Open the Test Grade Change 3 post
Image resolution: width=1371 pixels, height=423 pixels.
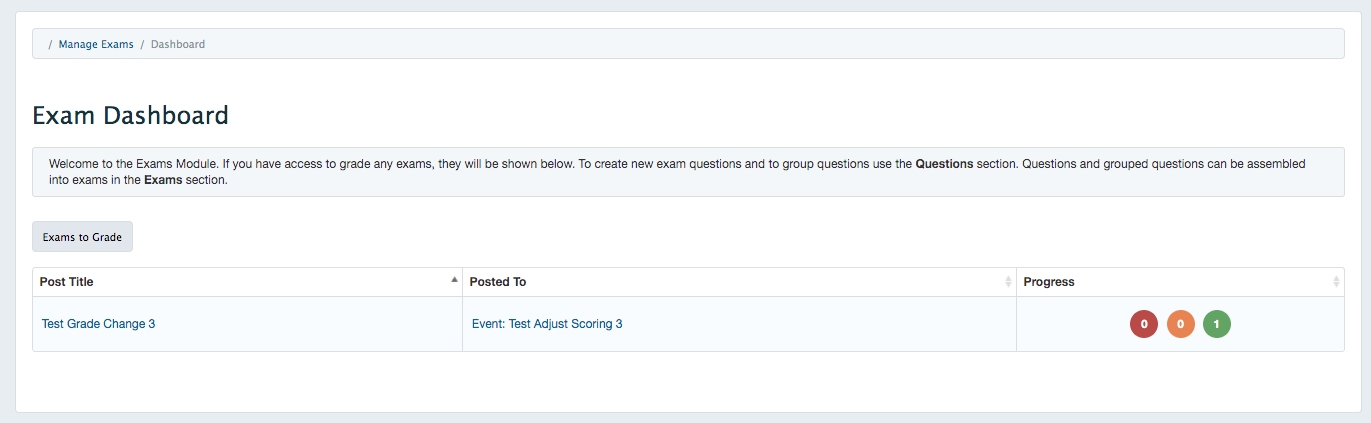coord(98,324)
